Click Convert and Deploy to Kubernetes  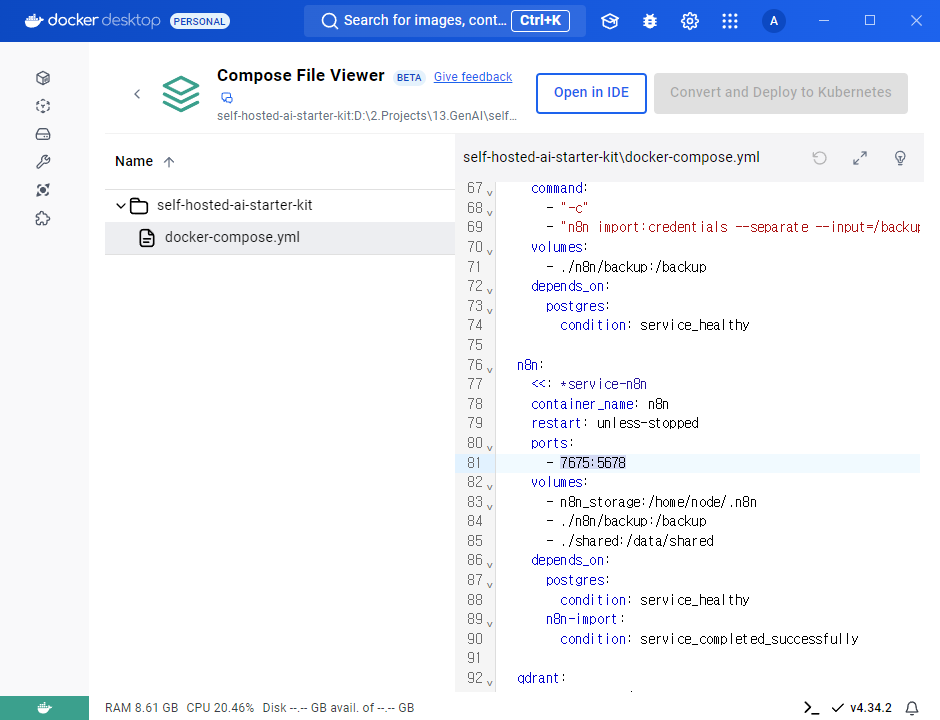click(781, 93)
